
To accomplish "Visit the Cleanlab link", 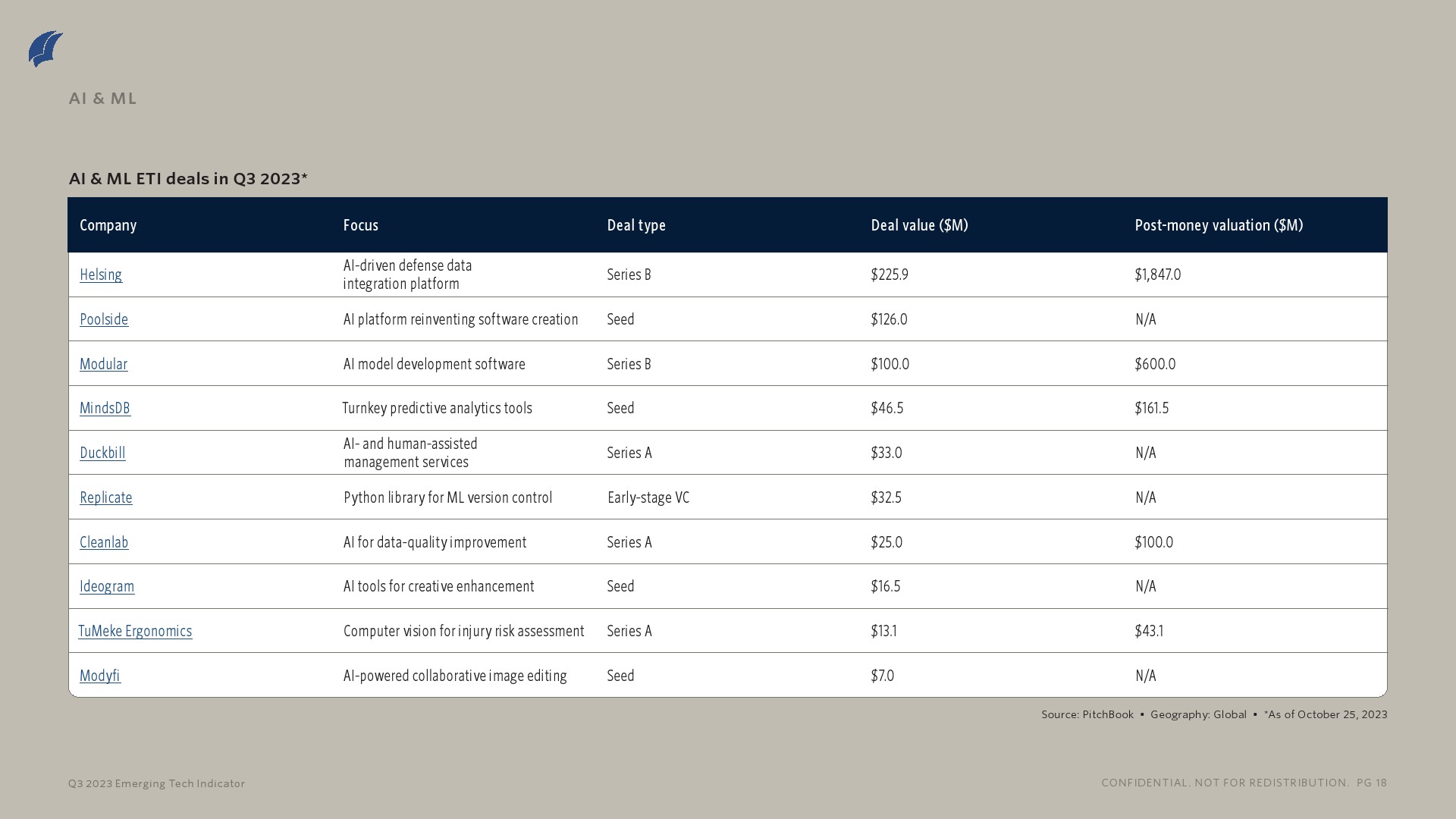I will (104, 542).
